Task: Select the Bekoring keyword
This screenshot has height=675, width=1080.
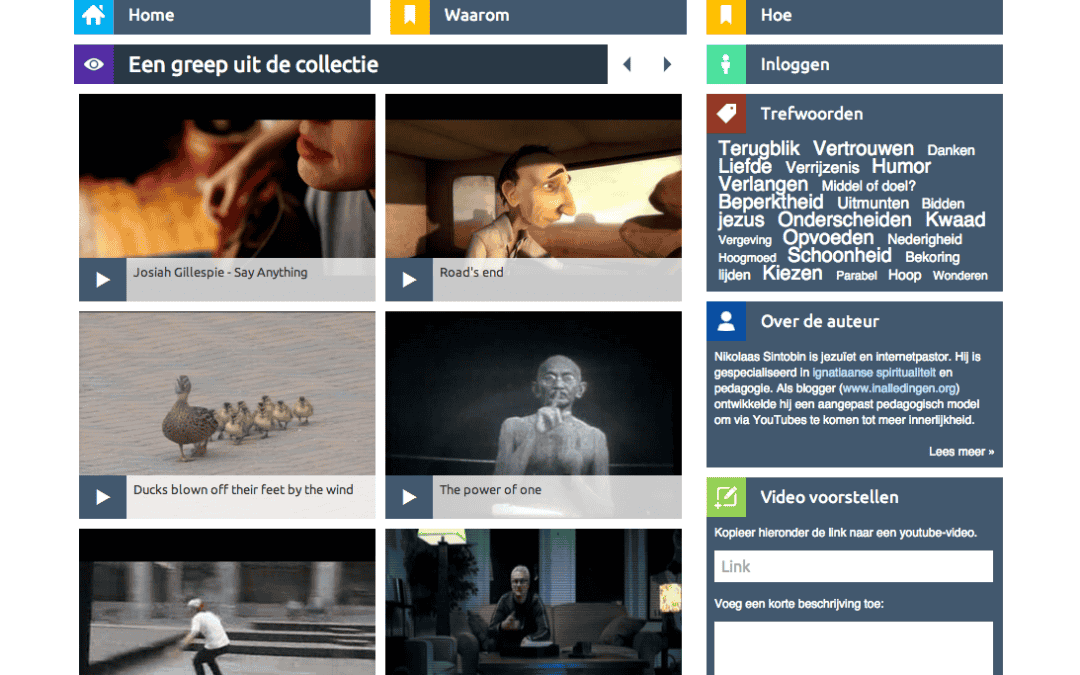Action: pos(932,258)
